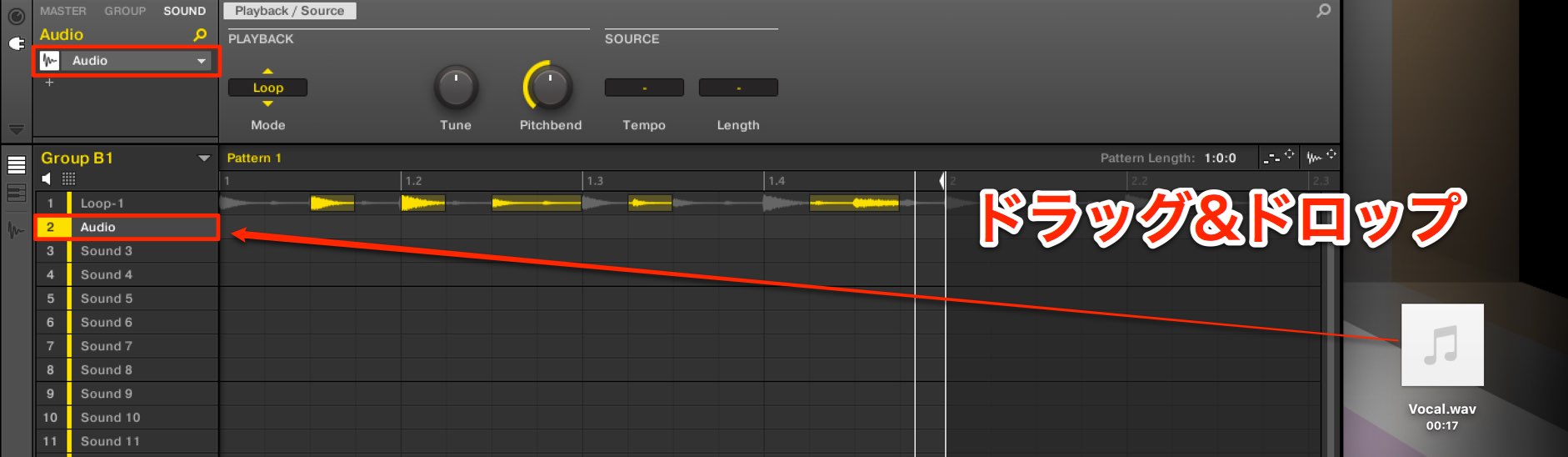Click the Tempo value field
1568x457 pixels.
[644, 88]
